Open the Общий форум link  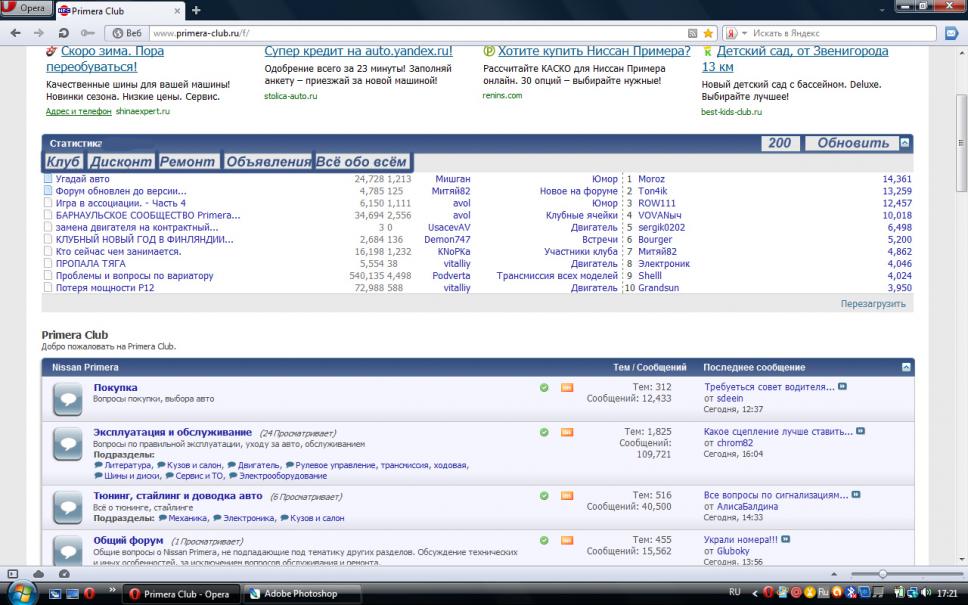(128, 540)
